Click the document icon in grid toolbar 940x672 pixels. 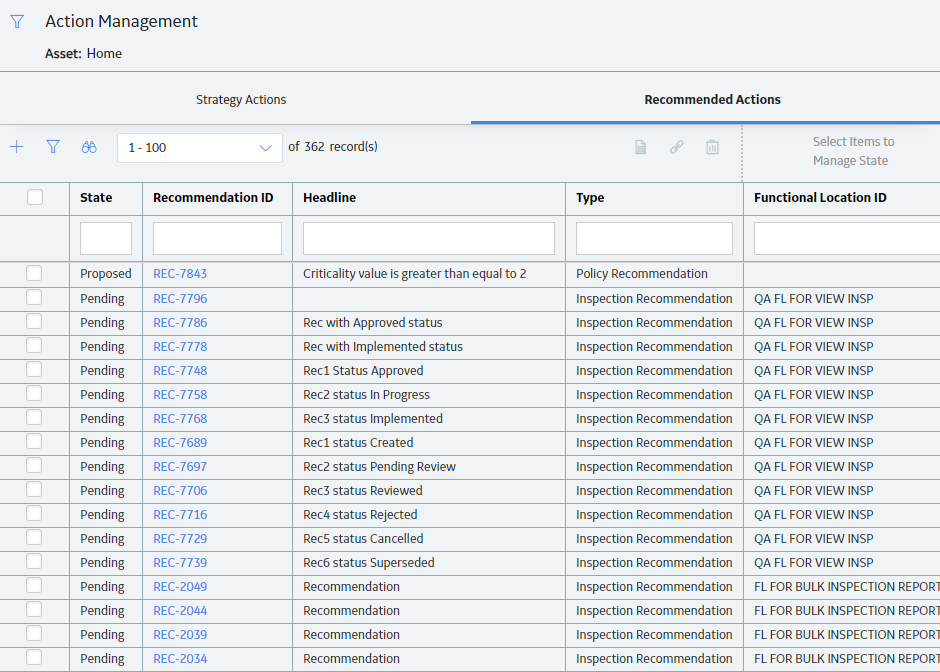click(x=640, y=147)
